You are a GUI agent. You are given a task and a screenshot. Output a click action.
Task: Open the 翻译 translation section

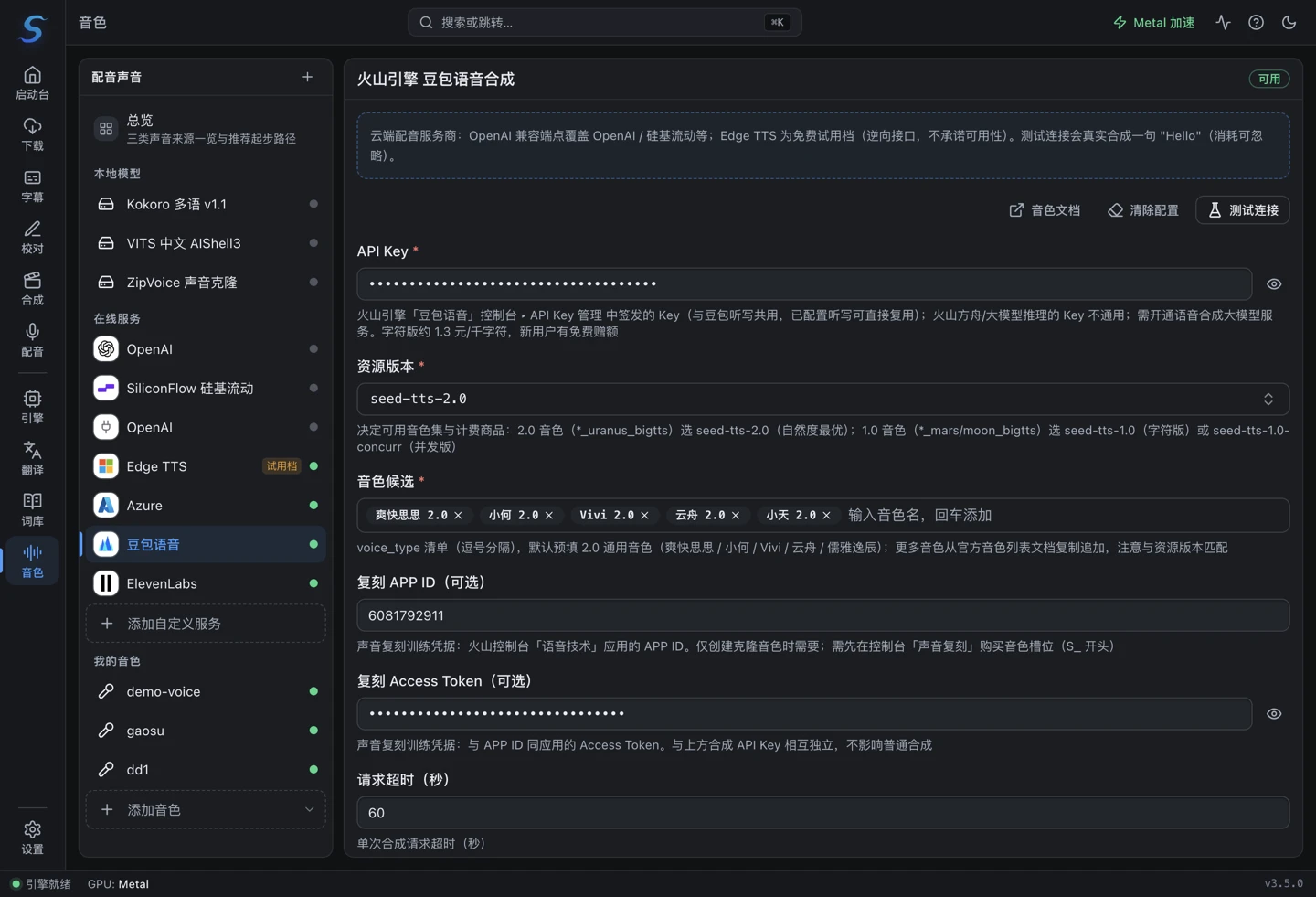click(33, 457)
